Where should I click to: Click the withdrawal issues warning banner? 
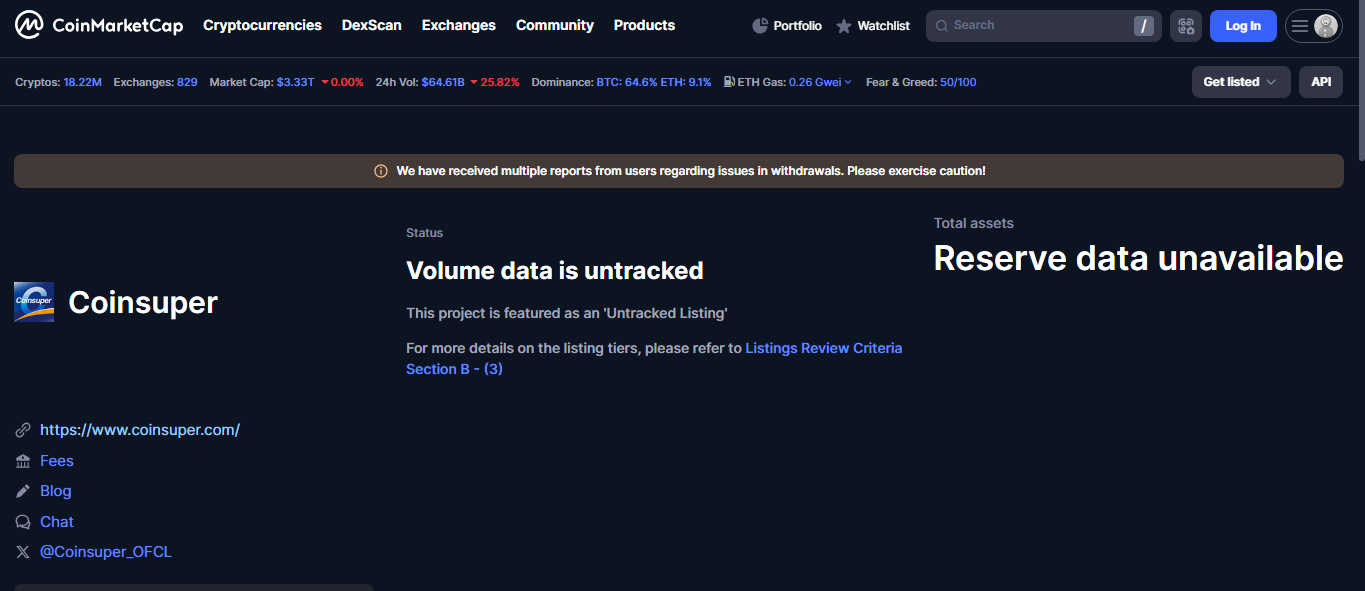tap(679, 171)
